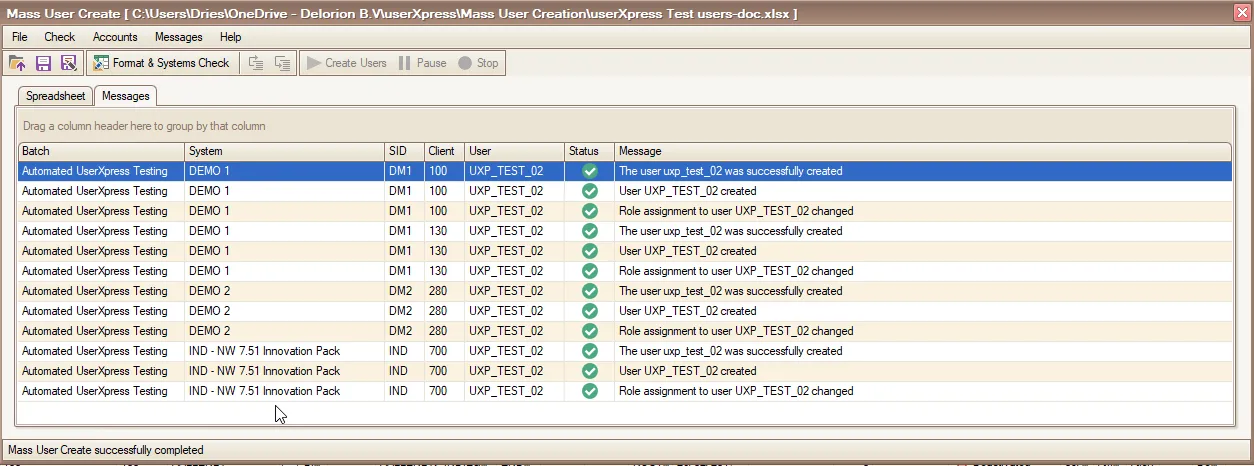1254x466 pixels.
Task: Click the Pause button in toolbar
Action: 422,63
